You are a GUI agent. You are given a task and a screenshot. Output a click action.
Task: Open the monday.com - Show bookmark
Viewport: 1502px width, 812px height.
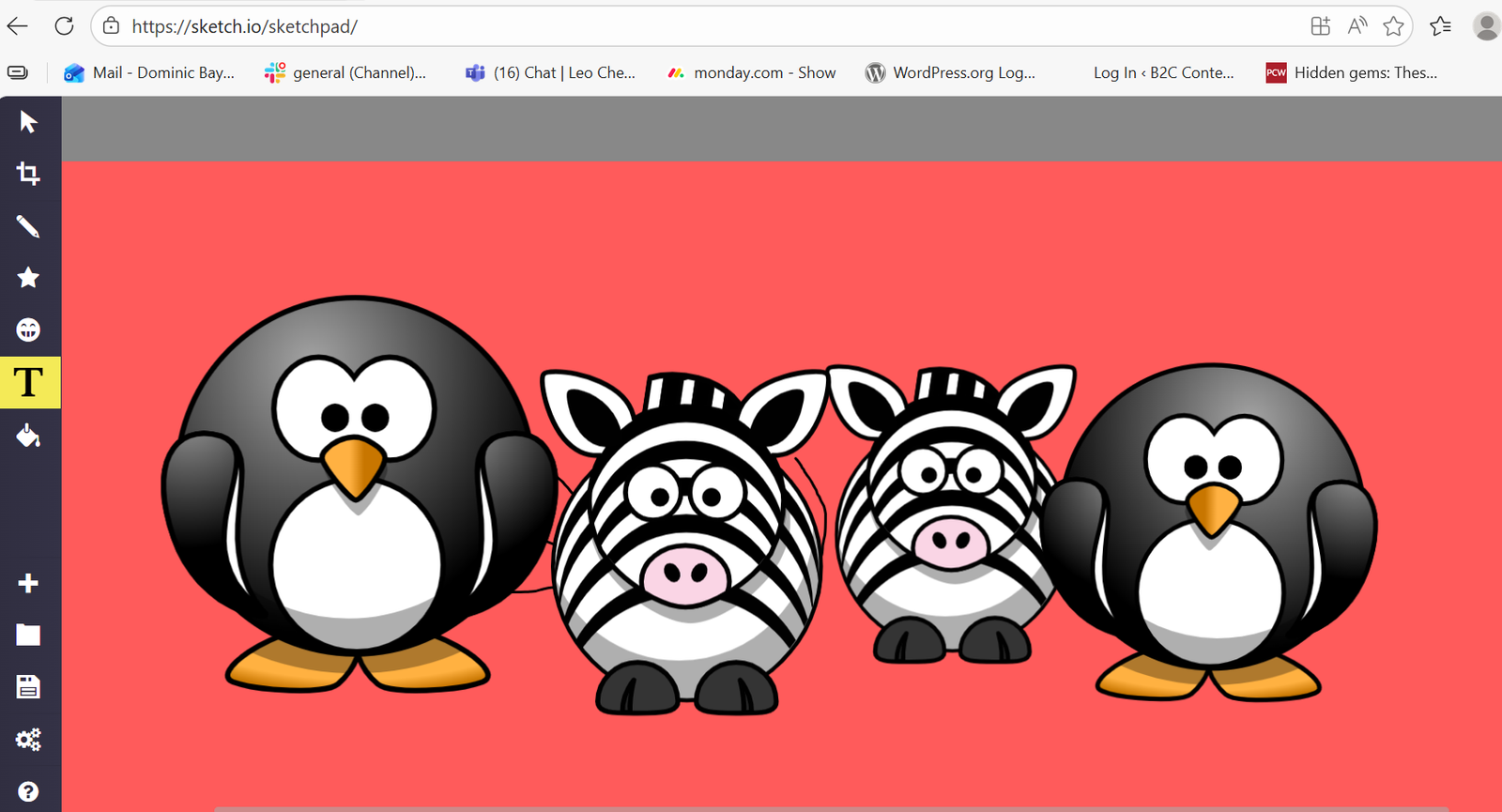(x=751, y=73)
